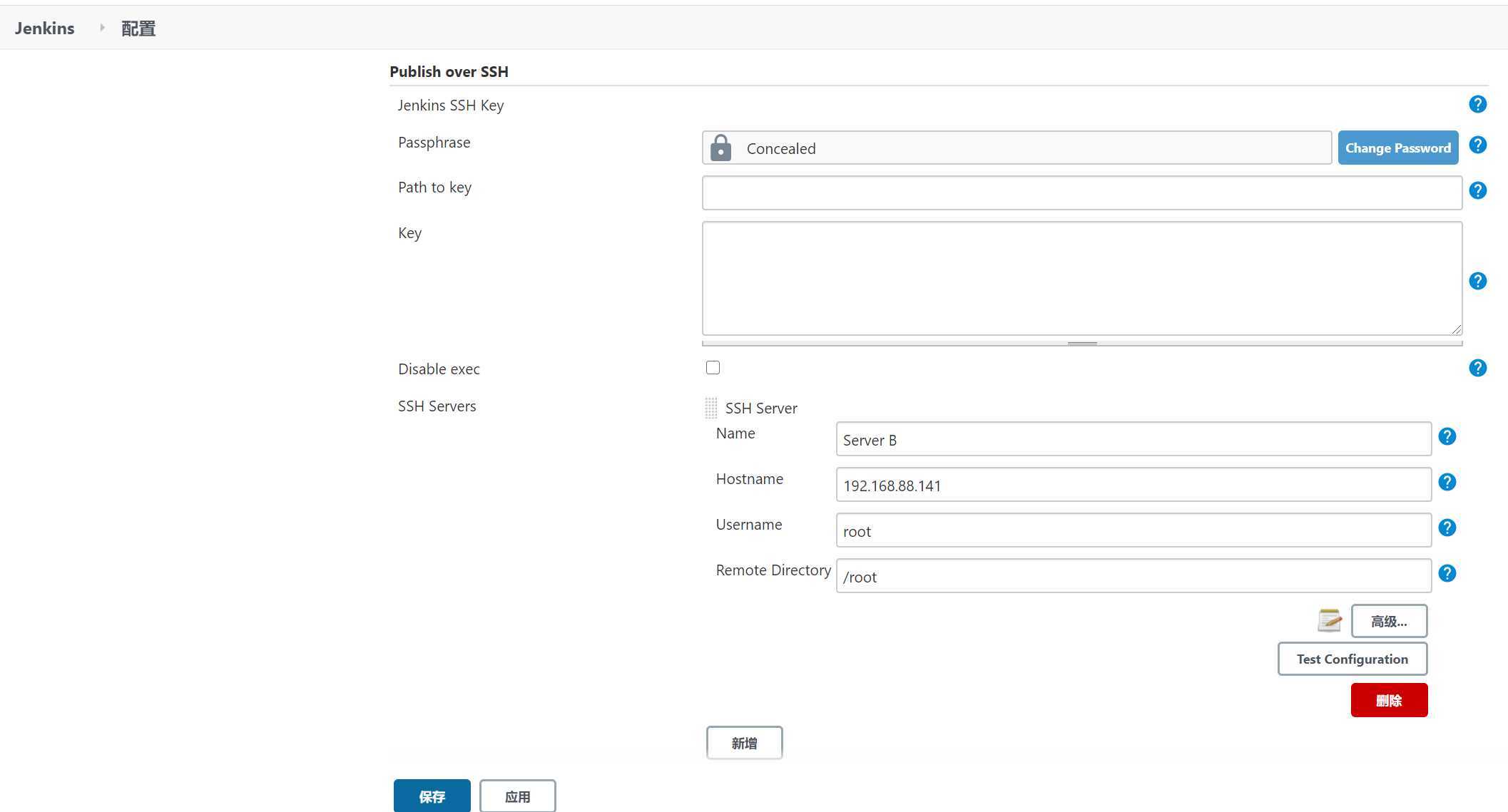Click help icon beside Path to key

(x=1477, y=190)
